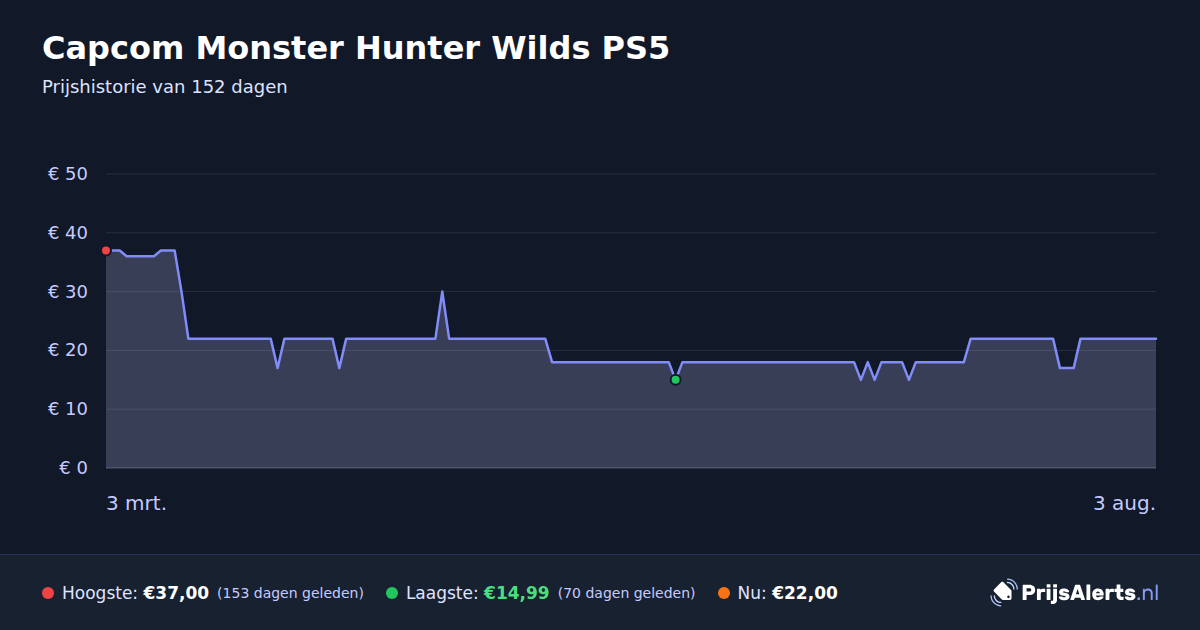Click the green lowest-price dot on chart

point(675,380)
